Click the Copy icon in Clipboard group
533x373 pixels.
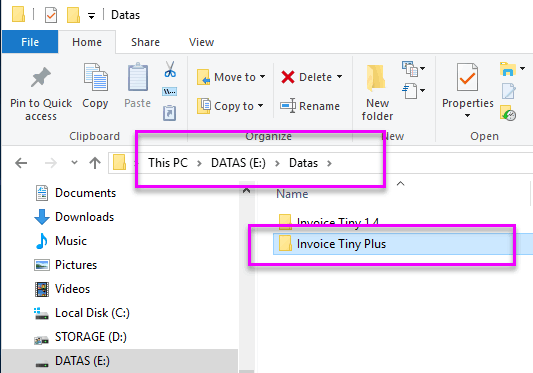click(x=96, y=77)
